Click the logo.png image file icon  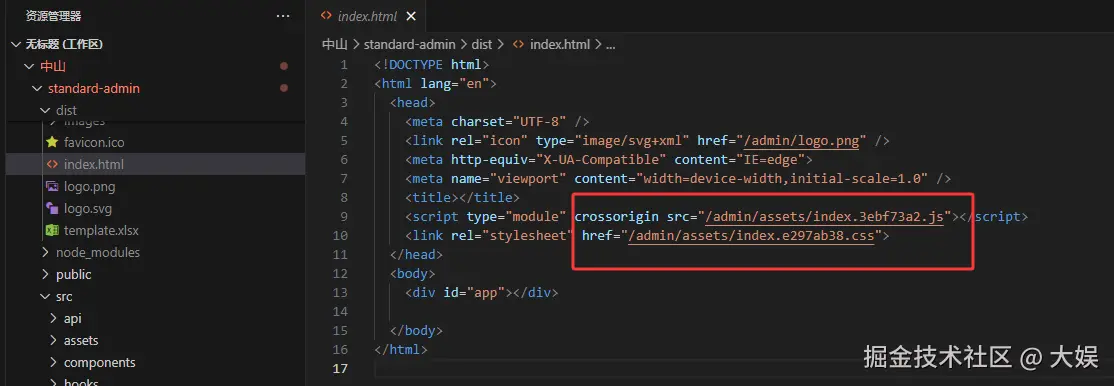tap(52, 187)
